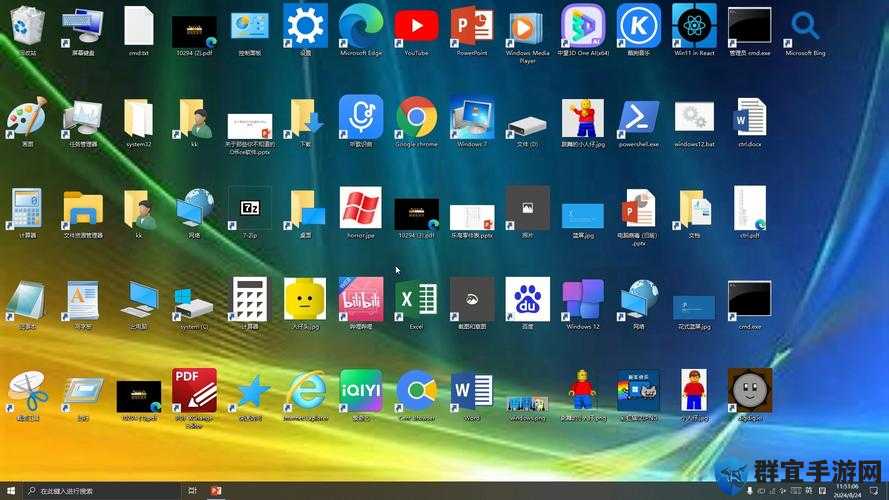The height and width of the screenshot is (500, 889).
Task: Launch the 管理员 cmd.exe shortcut
Action: [750, 26]
